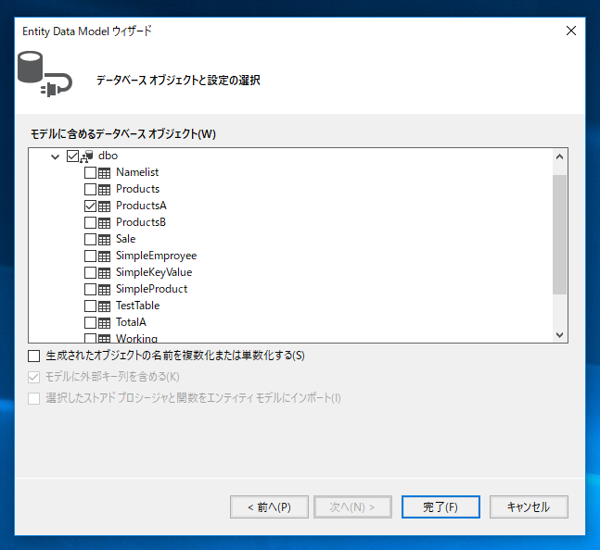
Task: Check the SimpleKeyValue table checkbox
Action: 90,273
